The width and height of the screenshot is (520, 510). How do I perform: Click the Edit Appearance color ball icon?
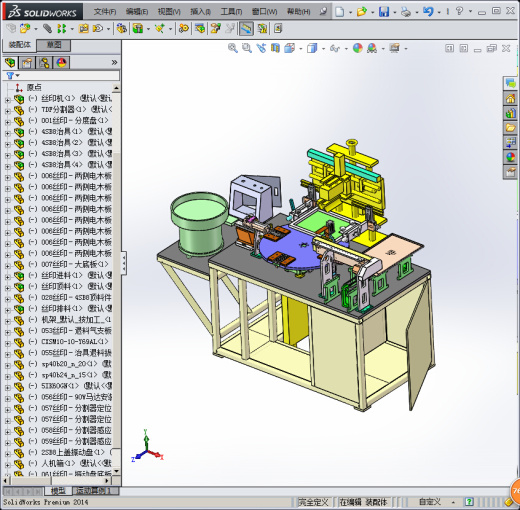click(358, 48)
